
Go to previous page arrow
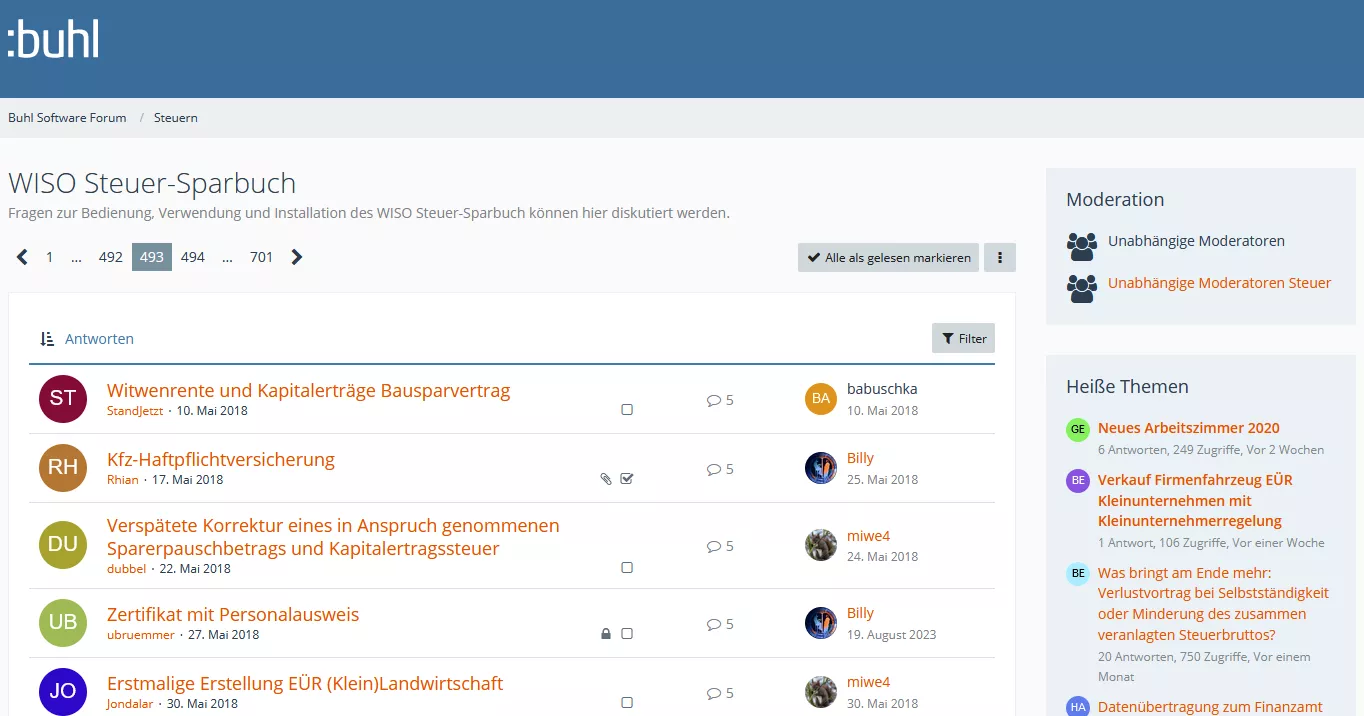pyautogui.click(x=22, y=257)
